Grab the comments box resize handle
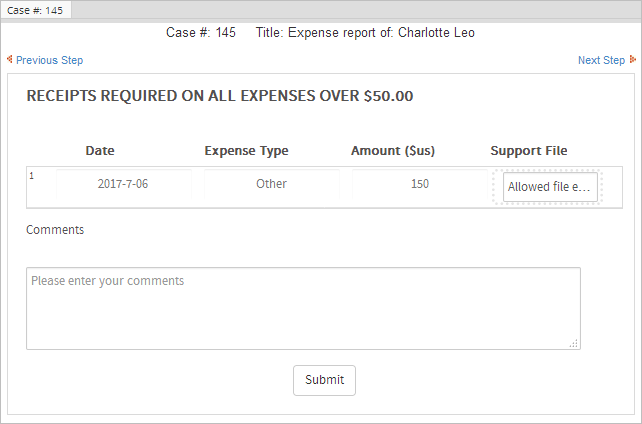The height and width of the screenshot is (424, 642). [x=574, y=343]
